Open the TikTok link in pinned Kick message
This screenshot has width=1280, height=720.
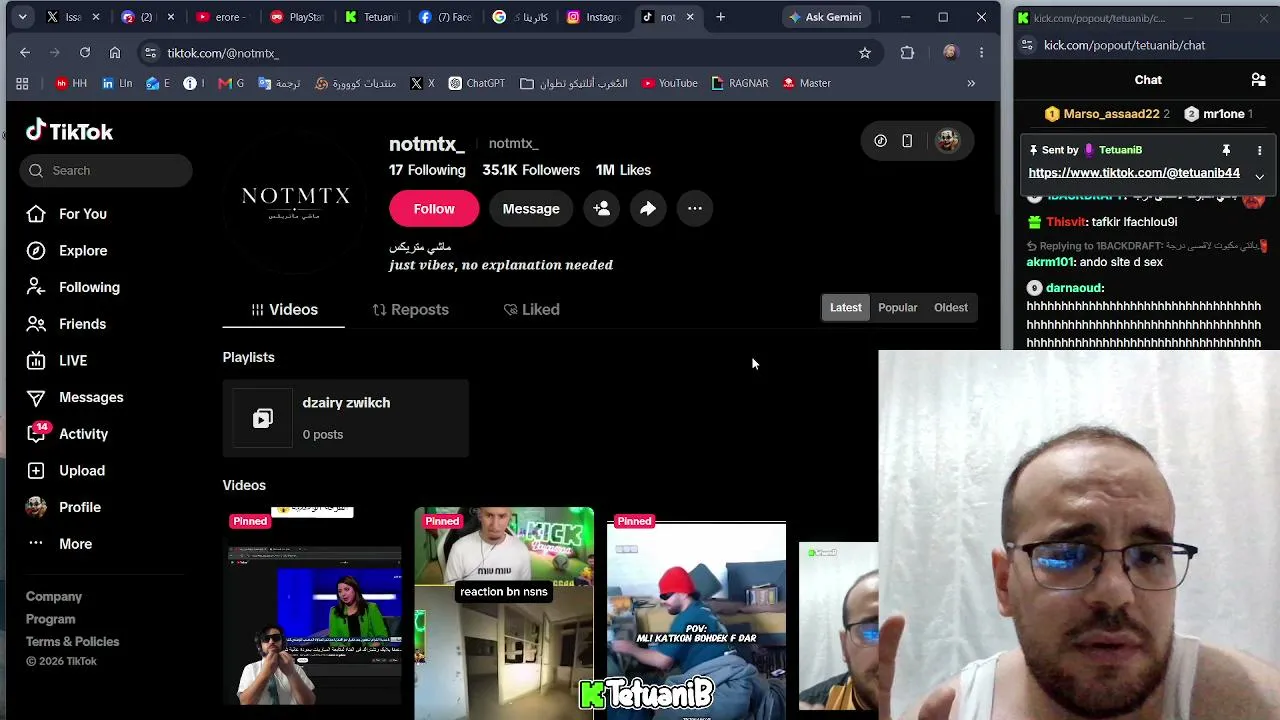tap(1134, 173)
